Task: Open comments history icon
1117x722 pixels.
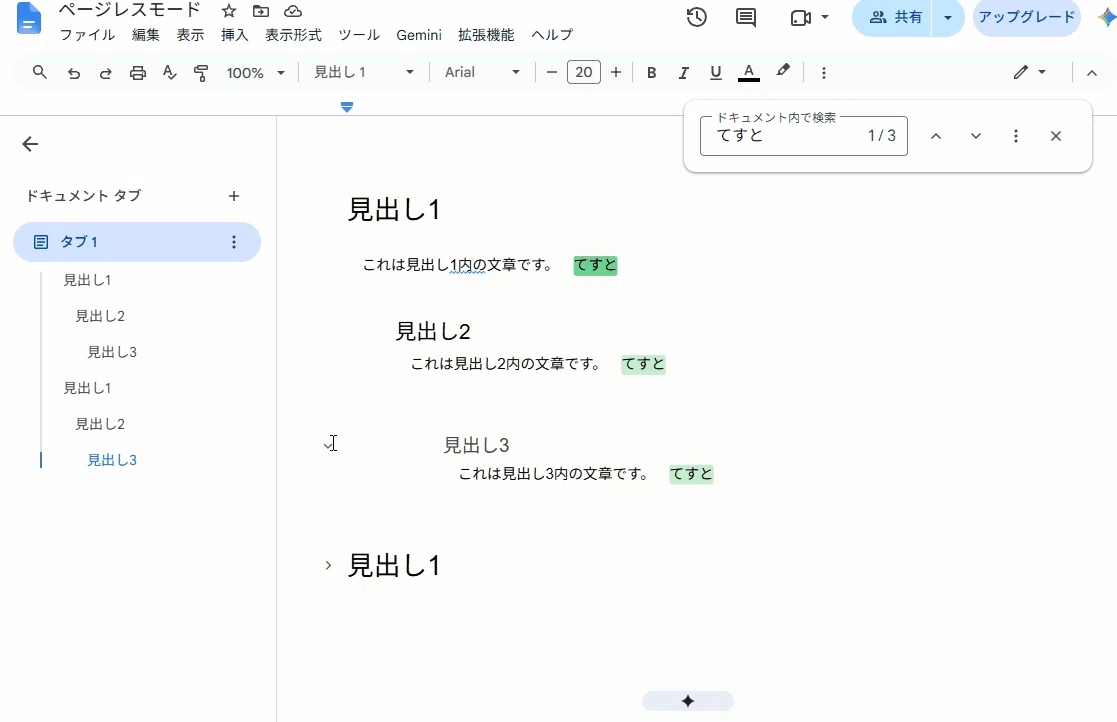Action: click(x=746, y=17)
